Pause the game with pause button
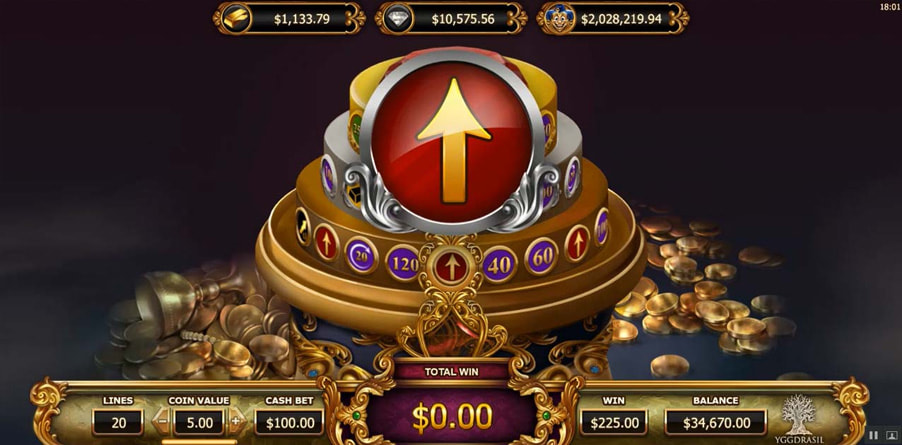The image size is (902, 445). pyautogui.click(x=873, y=435)
